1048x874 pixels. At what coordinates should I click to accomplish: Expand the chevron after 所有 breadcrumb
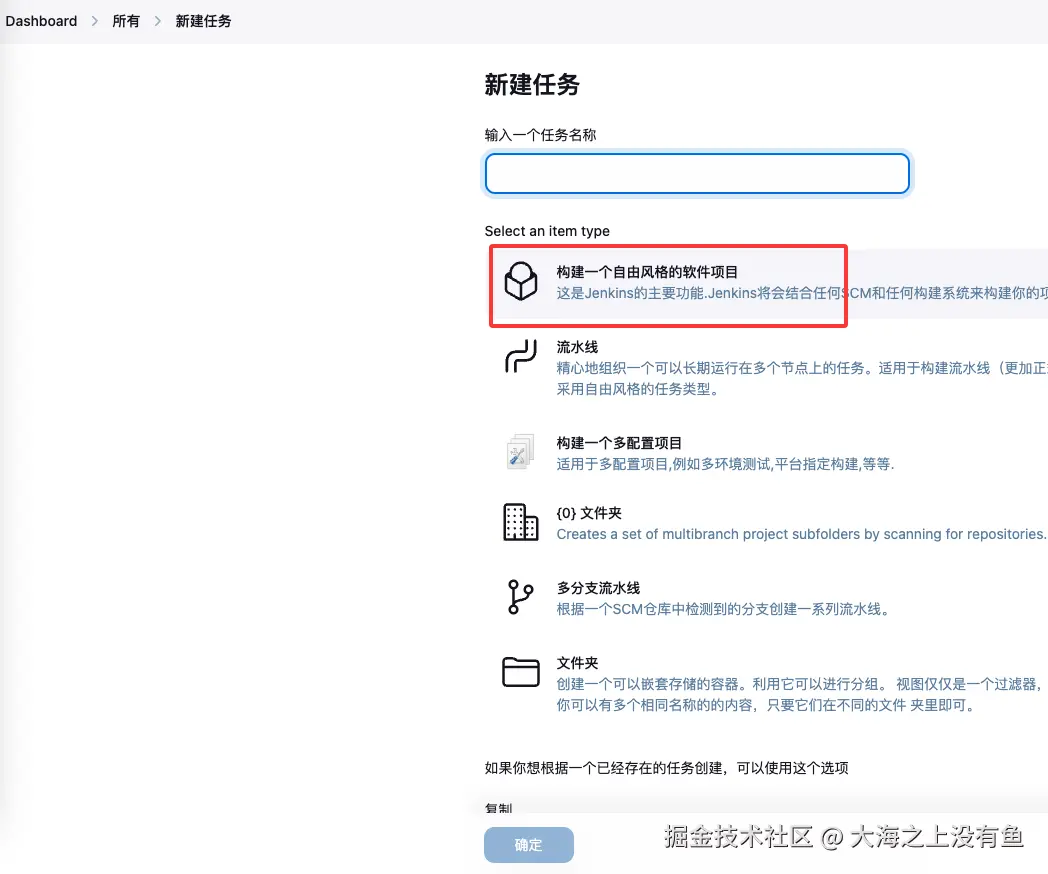[158, 21]
